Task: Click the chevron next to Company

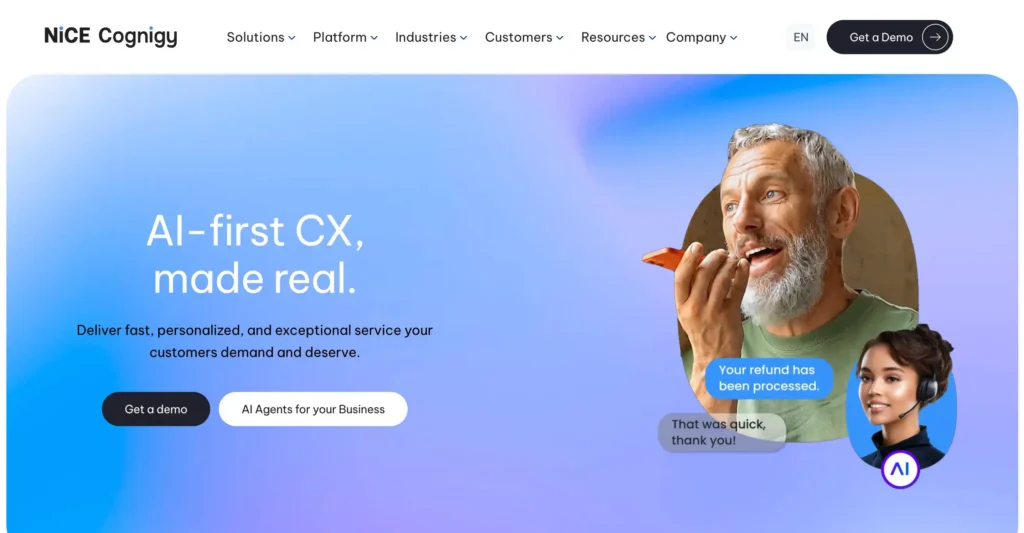Action: point(734,38)
